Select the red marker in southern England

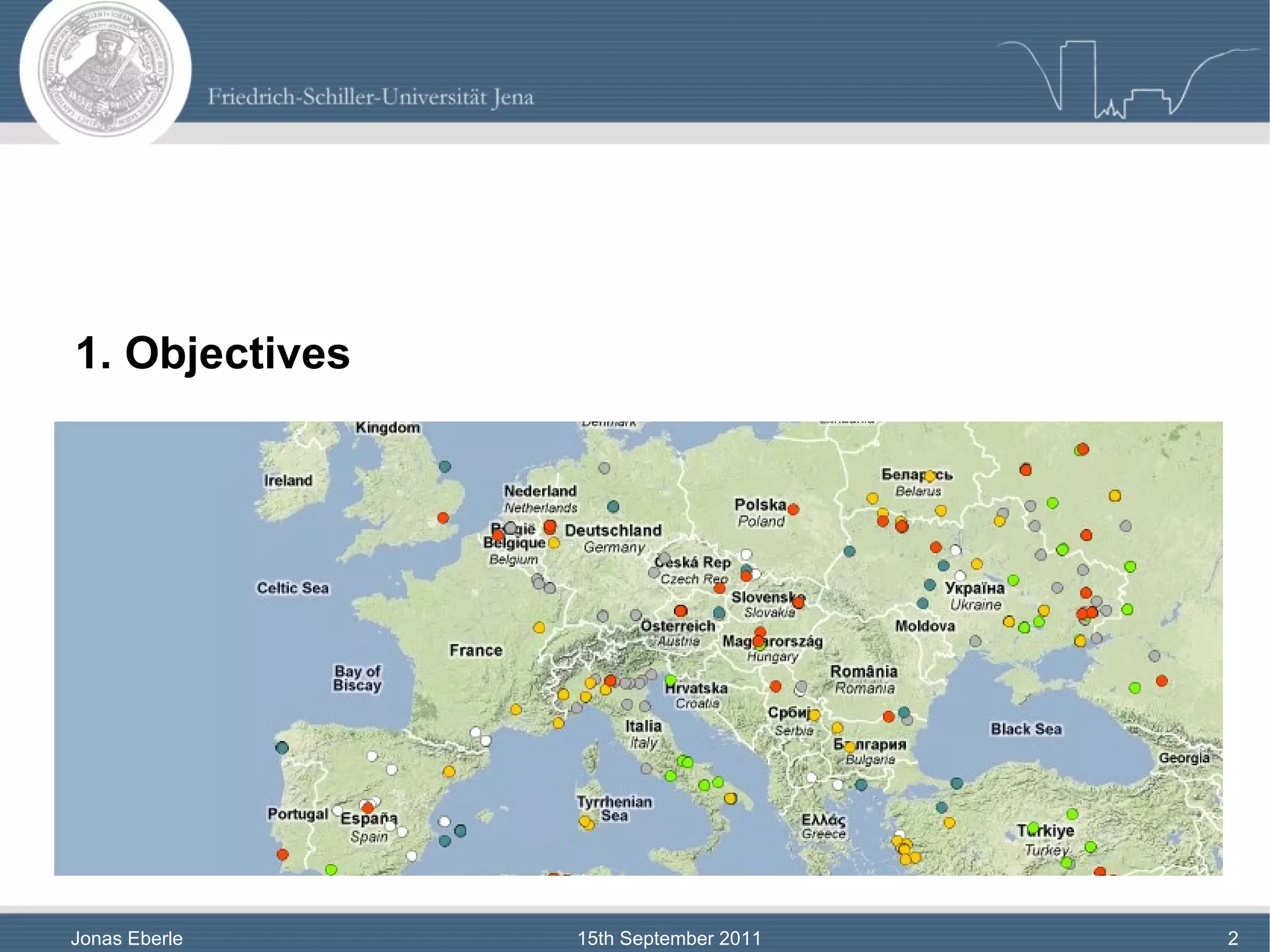(x=443, y=517)
